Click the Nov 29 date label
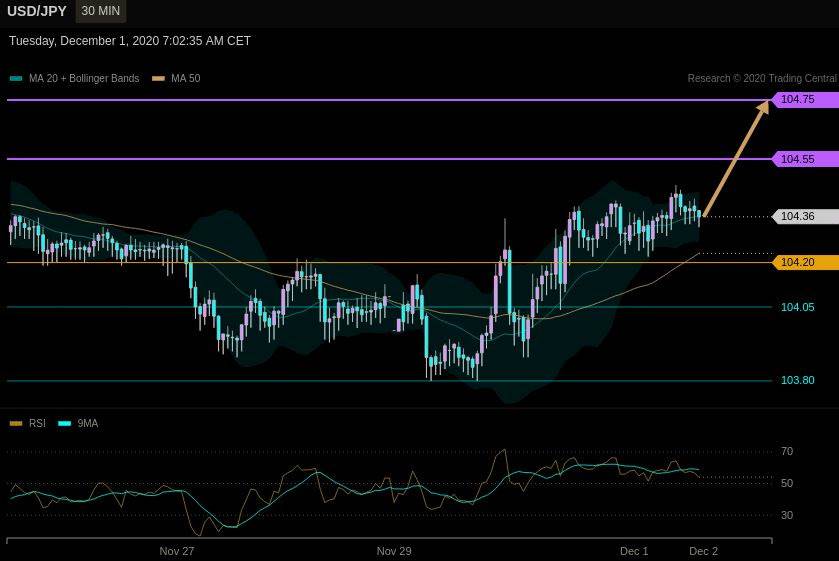 point(394,551)
